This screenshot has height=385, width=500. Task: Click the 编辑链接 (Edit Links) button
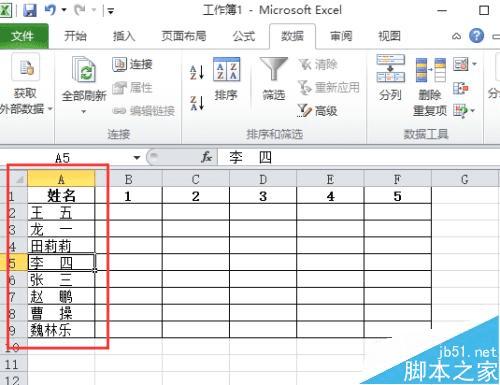tap(144, 111)
